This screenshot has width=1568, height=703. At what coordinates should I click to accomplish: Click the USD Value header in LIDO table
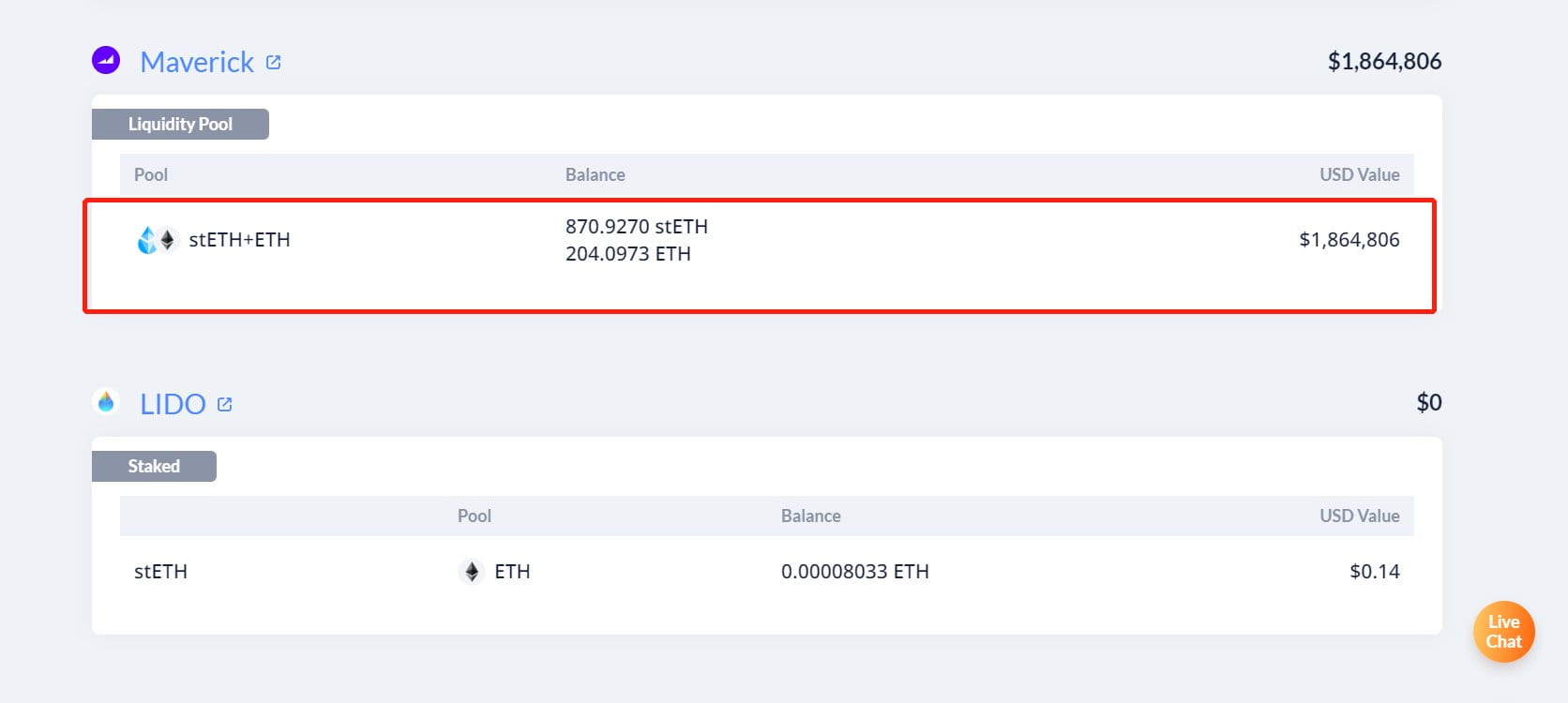1360,516
